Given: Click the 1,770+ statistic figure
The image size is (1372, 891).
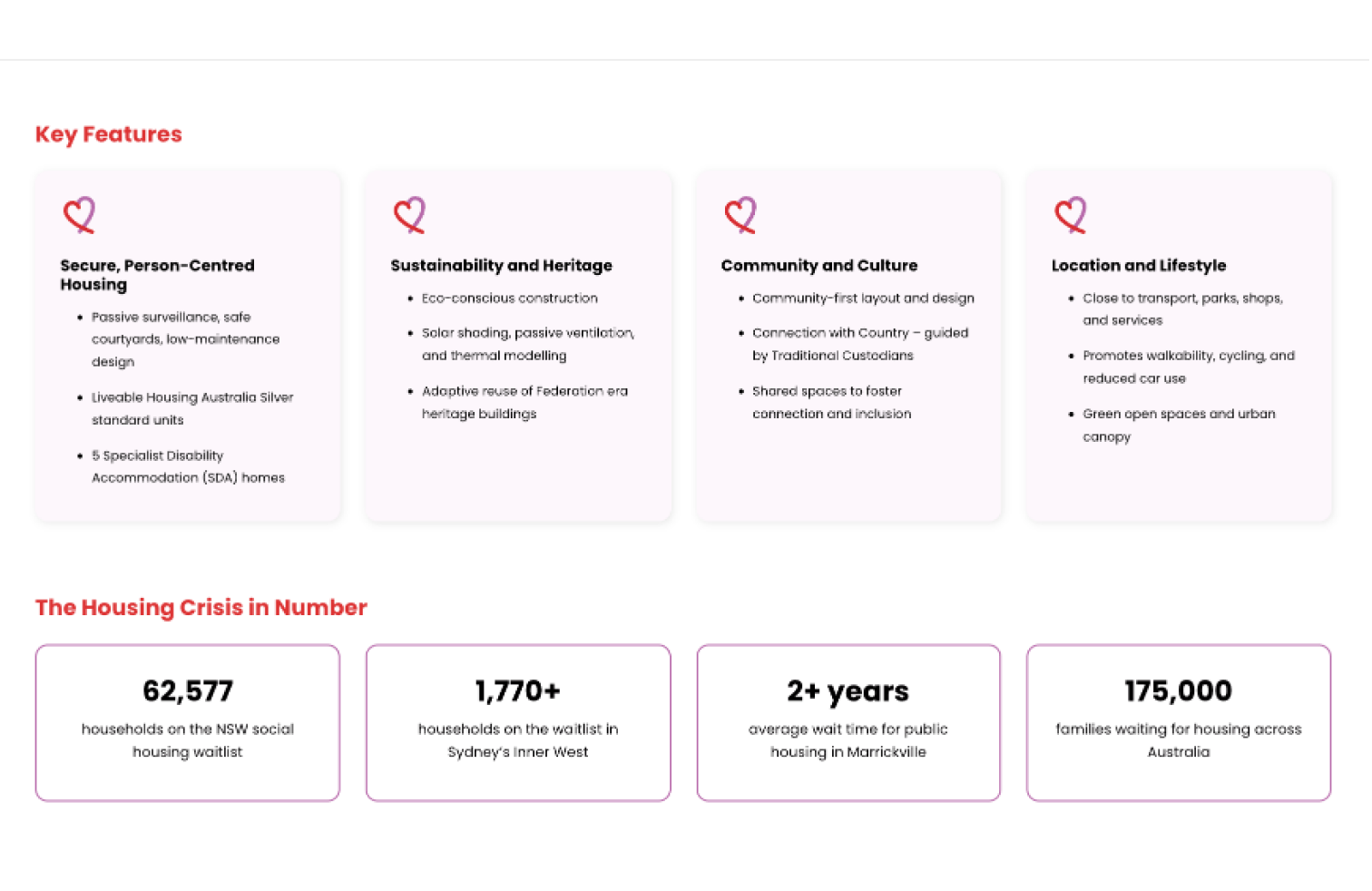Looking at the screenshot, I should pyautogui.click(x=518, y=691).
